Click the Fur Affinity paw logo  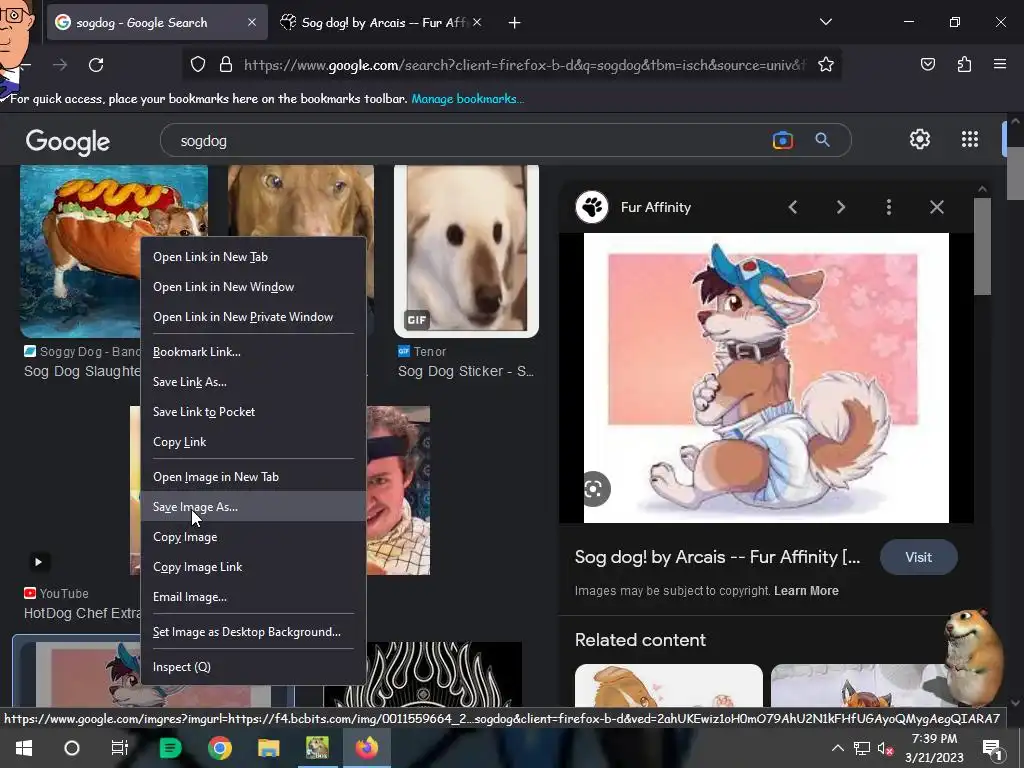click(592, 207)
